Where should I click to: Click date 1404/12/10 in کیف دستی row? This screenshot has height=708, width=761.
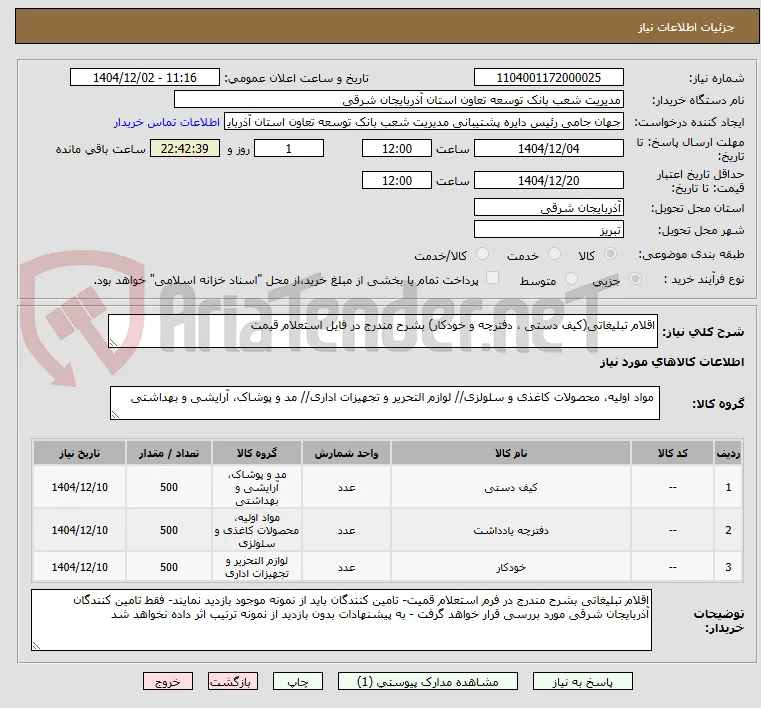point(80,487)
